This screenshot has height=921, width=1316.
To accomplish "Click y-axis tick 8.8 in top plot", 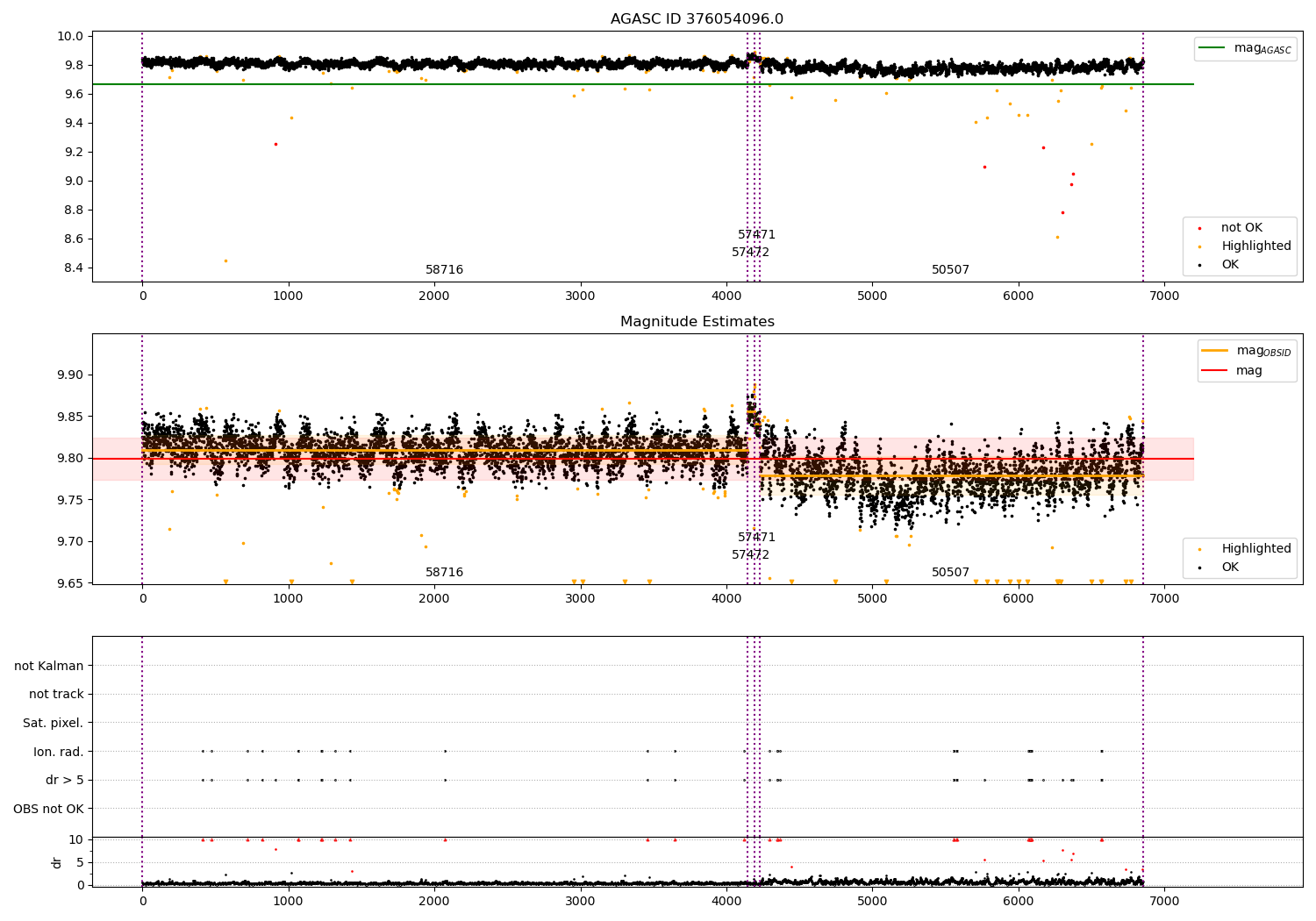I will coord(75,211).
